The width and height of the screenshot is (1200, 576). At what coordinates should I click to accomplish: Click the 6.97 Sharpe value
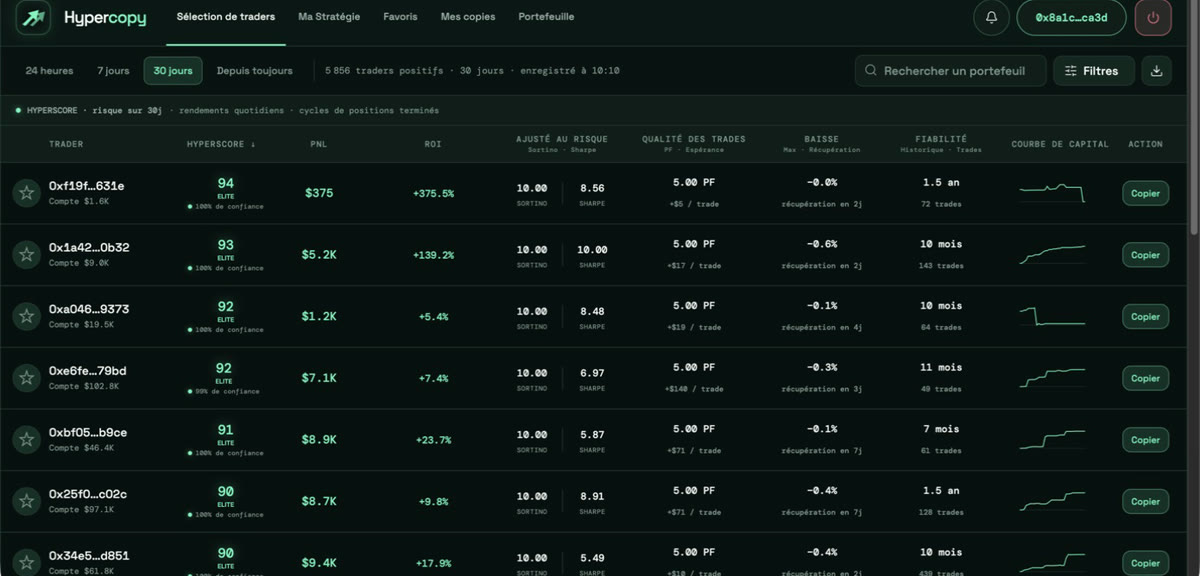click(x=592, y=373)
